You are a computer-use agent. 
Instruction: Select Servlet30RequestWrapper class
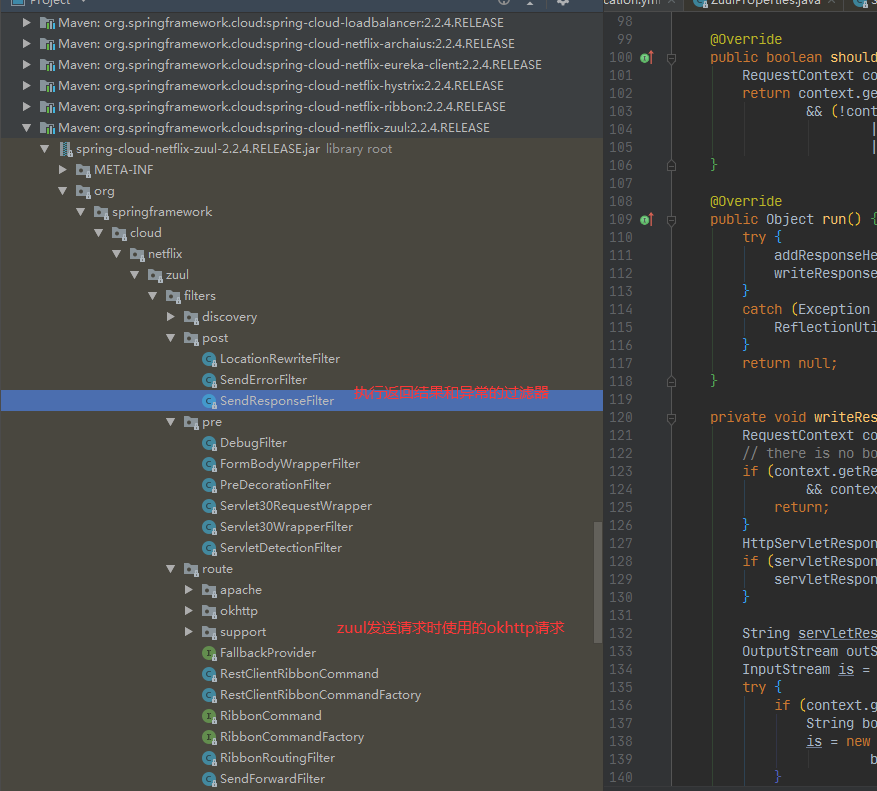pyautogui.click(x=296, y=506)
